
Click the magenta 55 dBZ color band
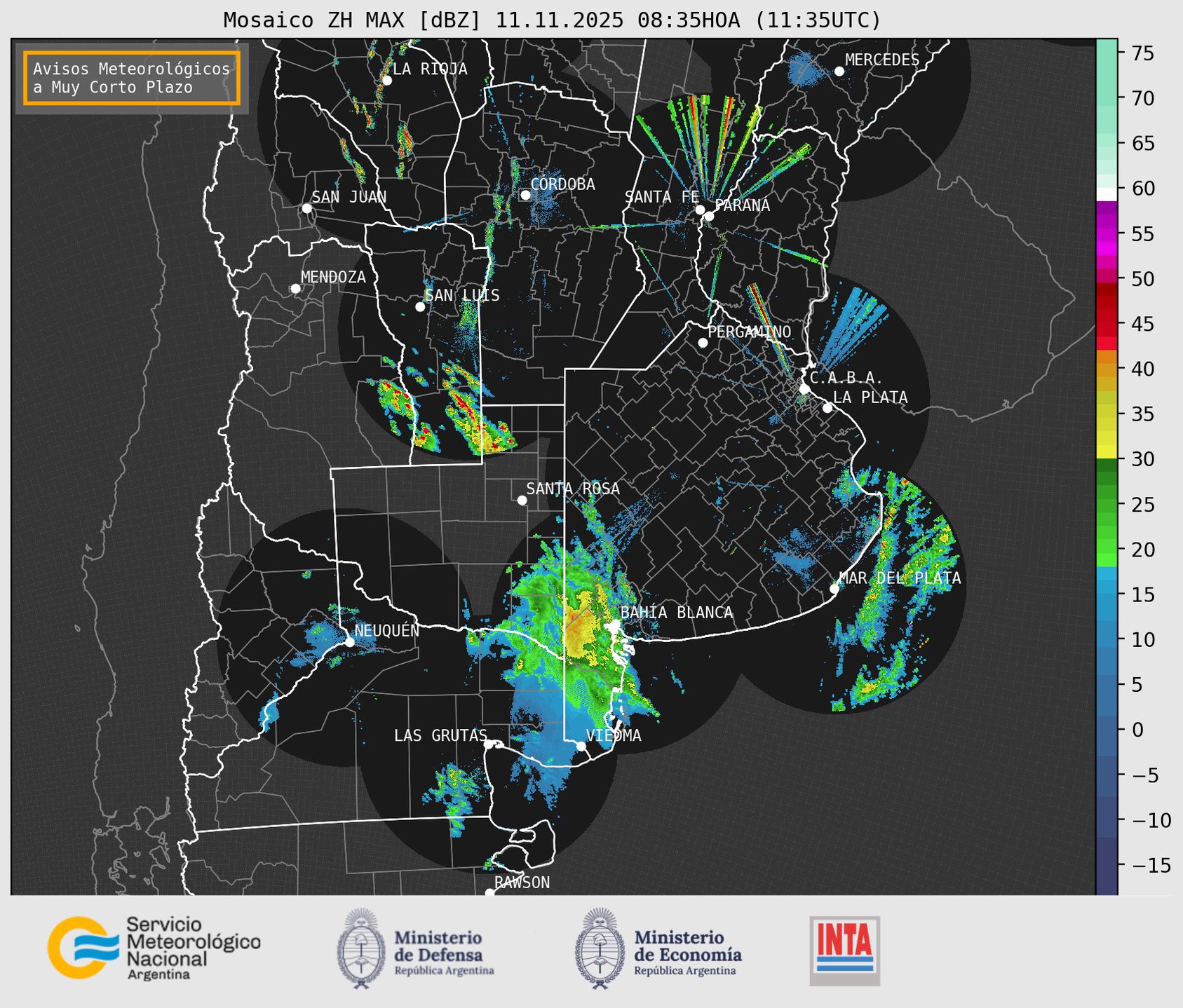click(1107, 234)
